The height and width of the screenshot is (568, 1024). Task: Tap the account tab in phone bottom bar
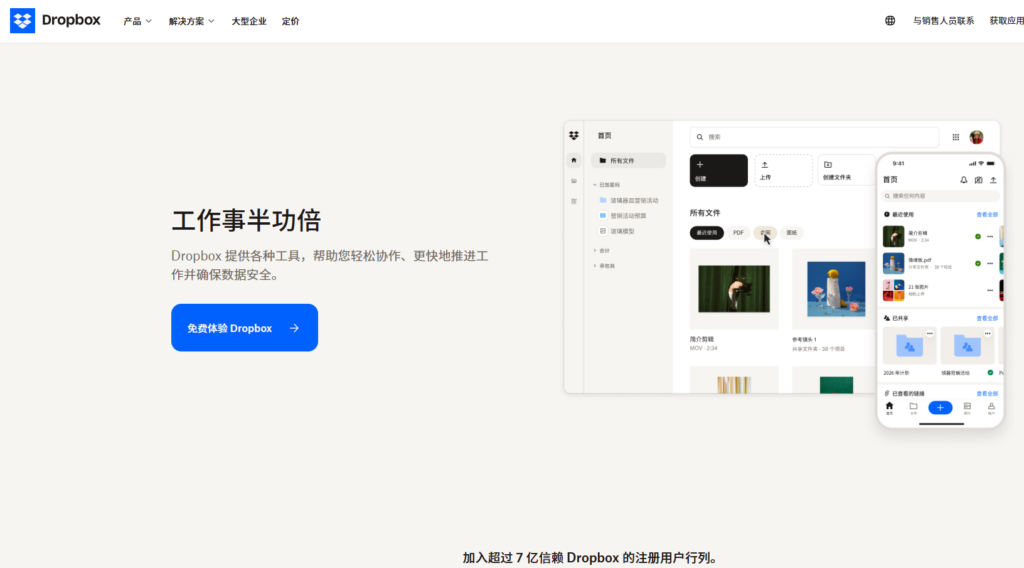(x=991, y=408)
